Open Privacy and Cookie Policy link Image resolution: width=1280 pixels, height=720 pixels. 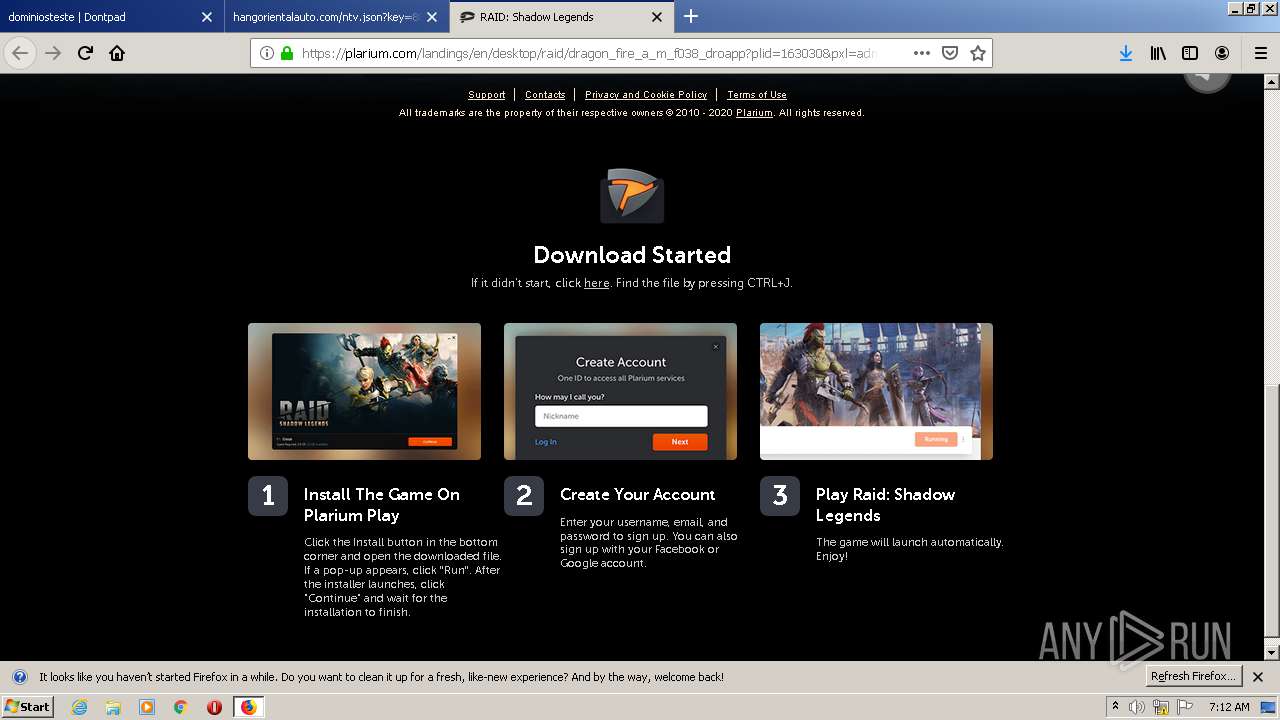tap(646, 95)
